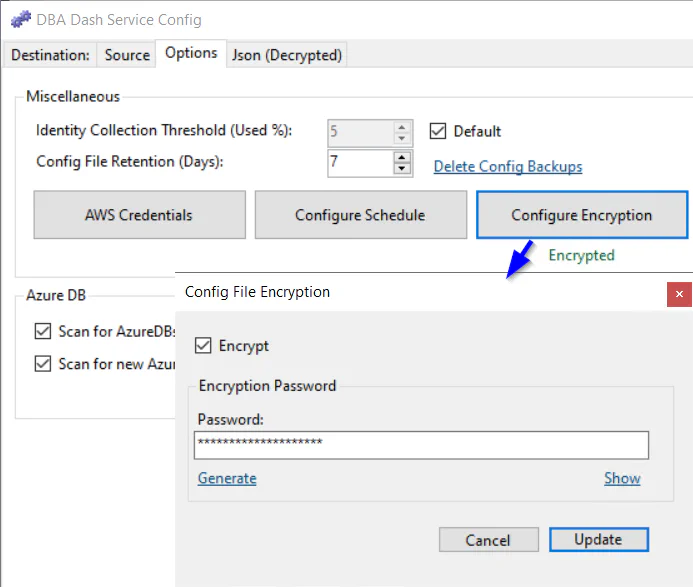Switch to the Destination tab
The width and height of the screenshot is (693, 587).
50,55
